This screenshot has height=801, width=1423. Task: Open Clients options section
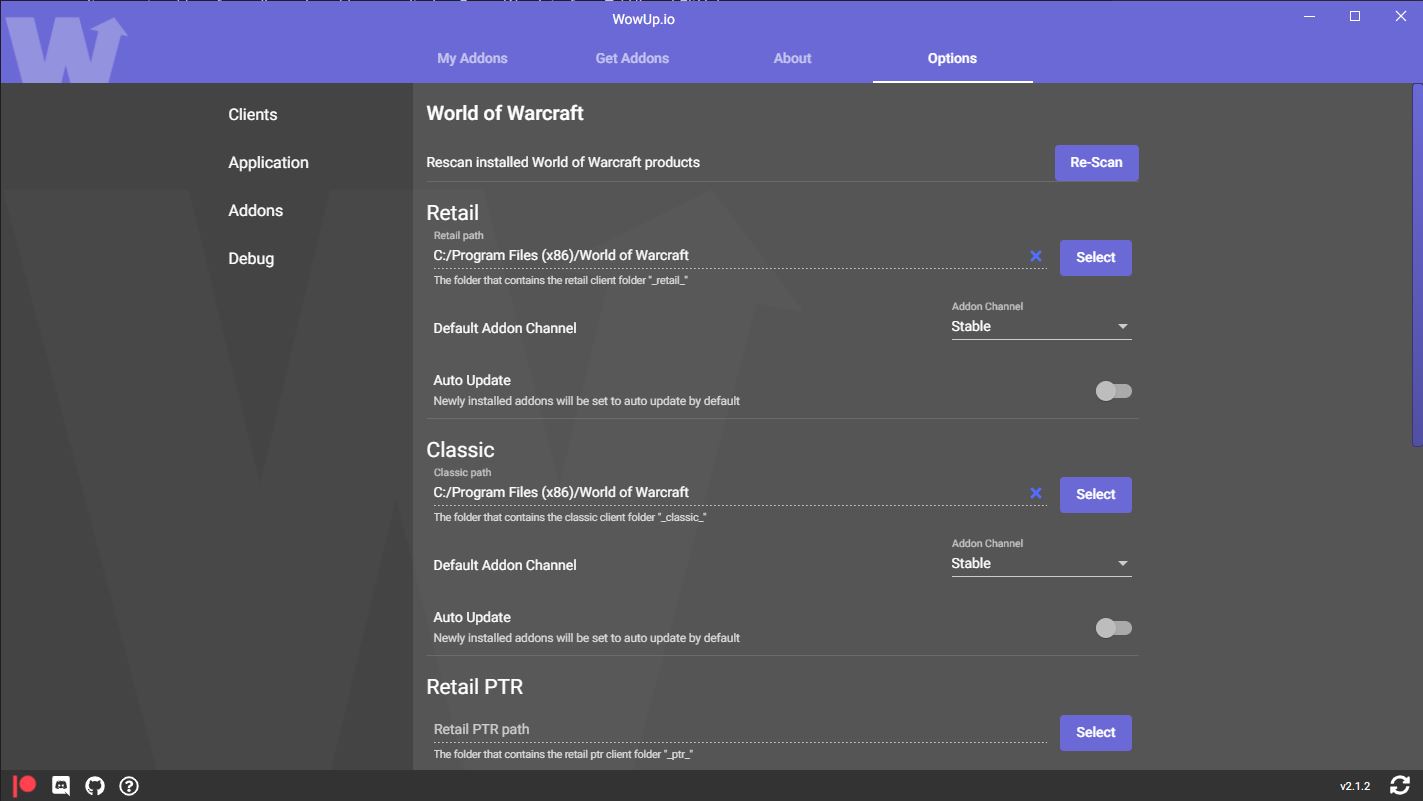(x=253, y=114)
